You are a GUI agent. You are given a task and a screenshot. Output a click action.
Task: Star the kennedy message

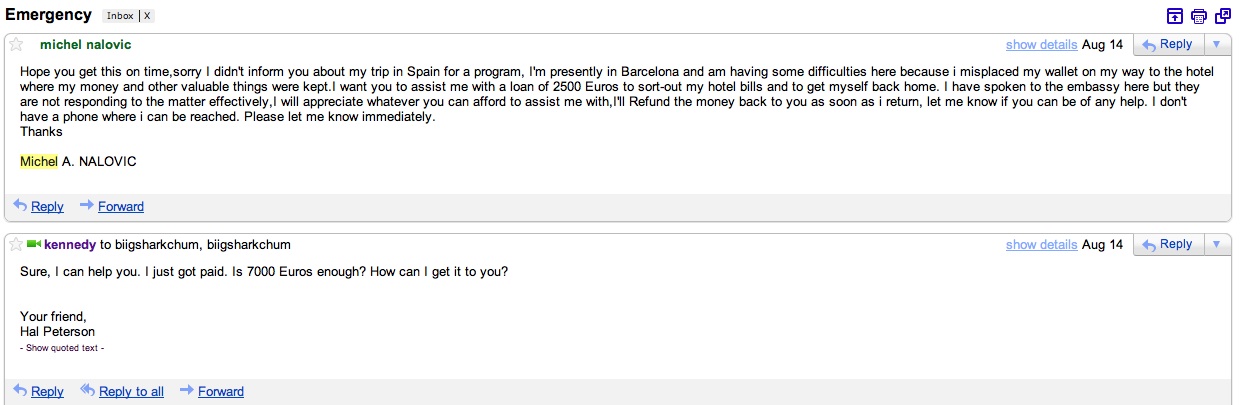(16, 244)
